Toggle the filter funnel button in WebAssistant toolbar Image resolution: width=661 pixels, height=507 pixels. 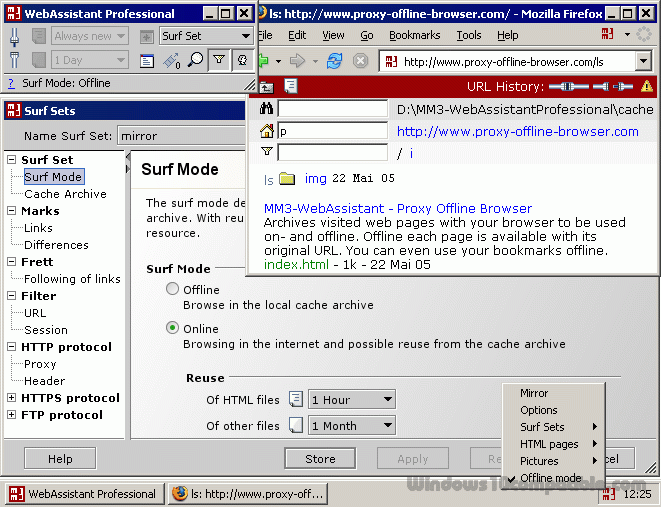click(x=219, y=60)
